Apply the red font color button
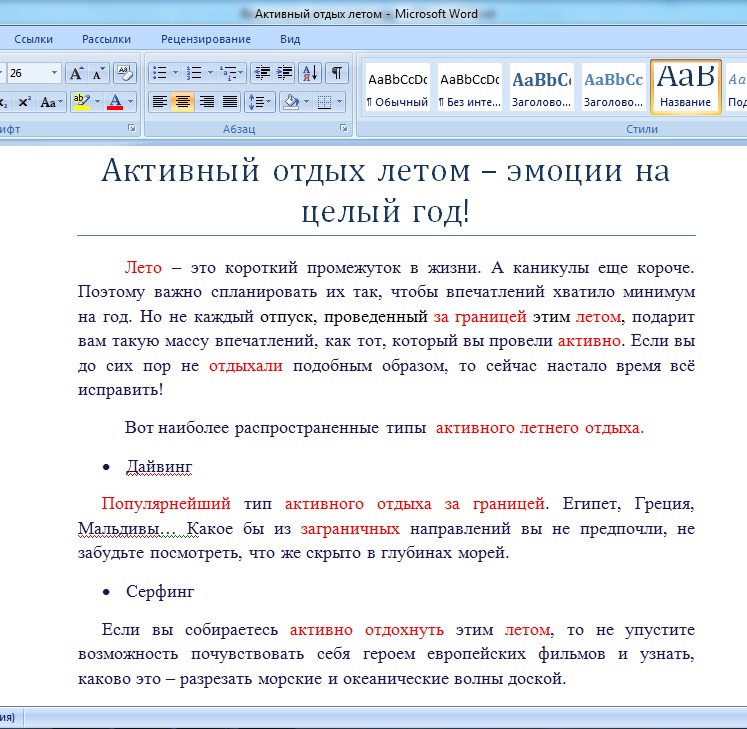Image resolution: width=747 pixels, height=729 pixels. pyautogui.click(x=115, y=102)
